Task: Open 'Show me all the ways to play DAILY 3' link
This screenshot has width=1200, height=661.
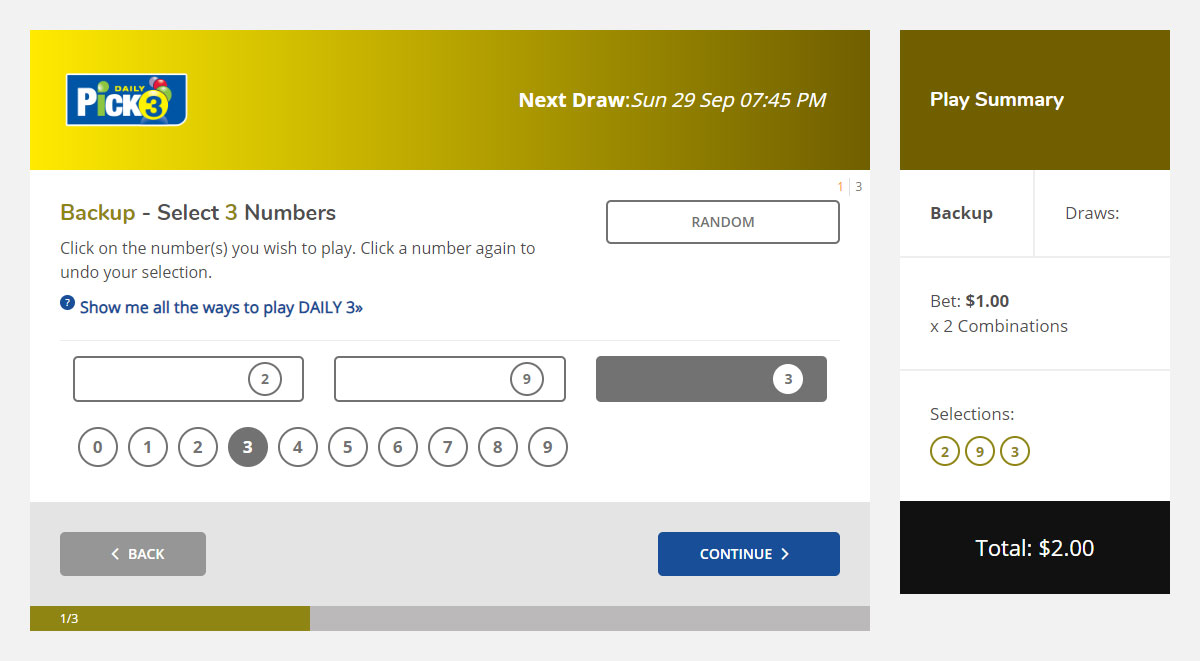Action: point(221,308)
